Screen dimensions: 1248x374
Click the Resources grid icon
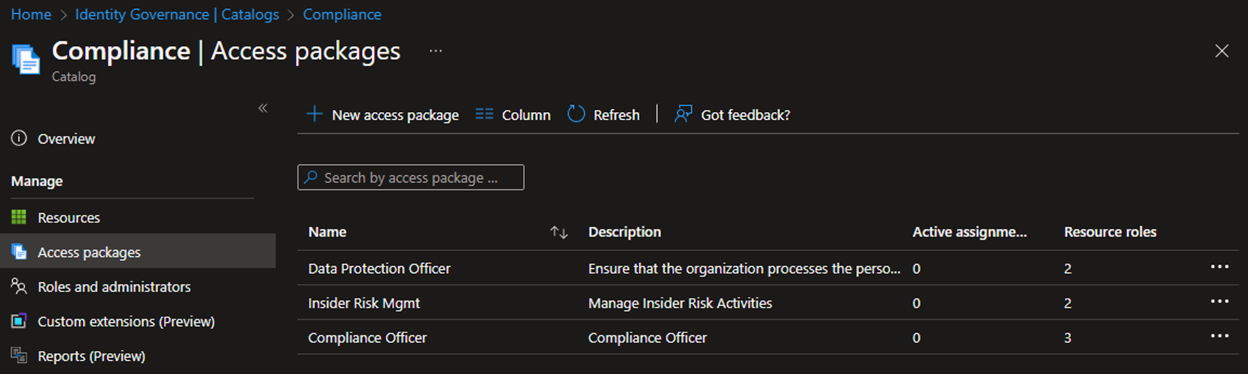pos(18,218)
